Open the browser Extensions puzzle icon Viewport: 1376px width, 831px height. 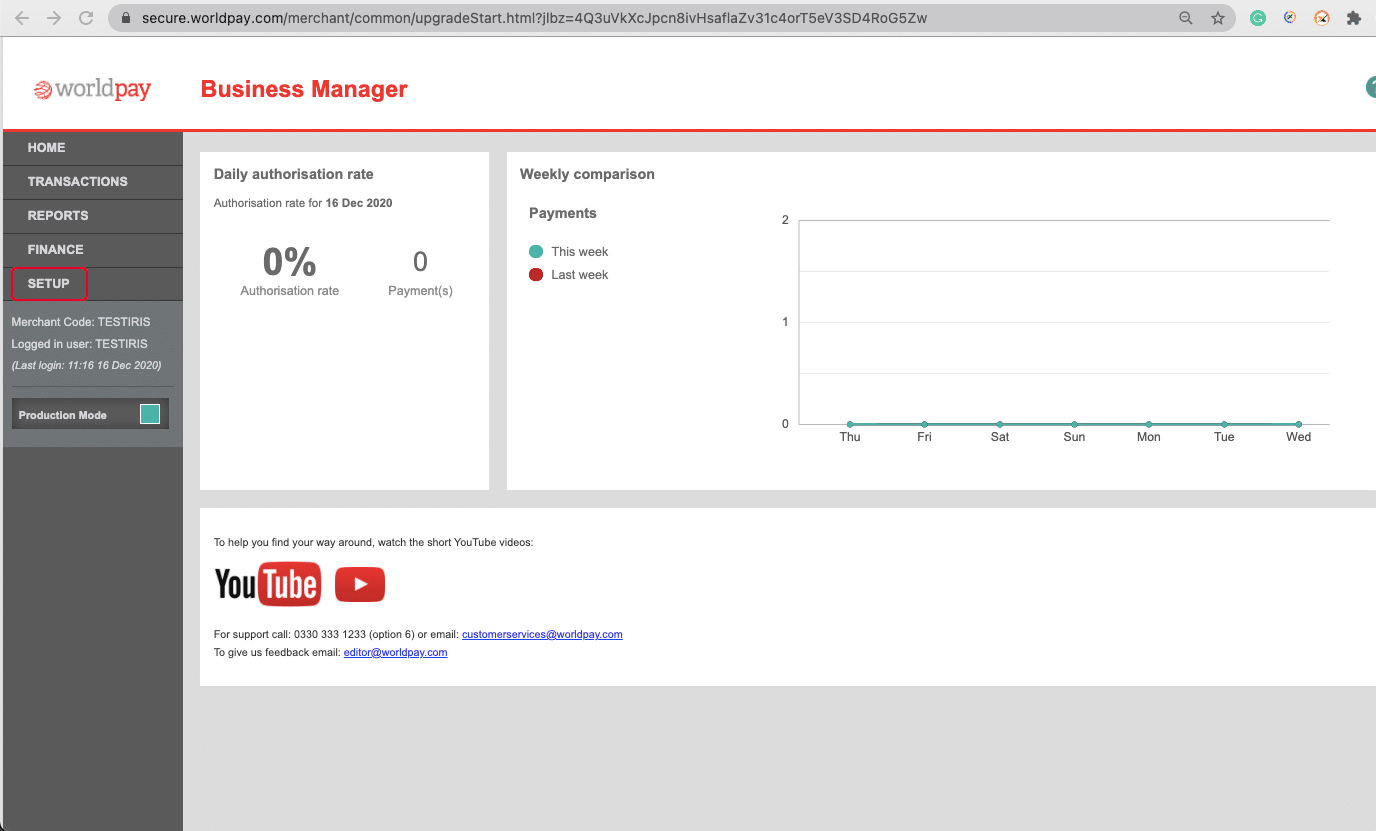click(x=1354, y=18)
